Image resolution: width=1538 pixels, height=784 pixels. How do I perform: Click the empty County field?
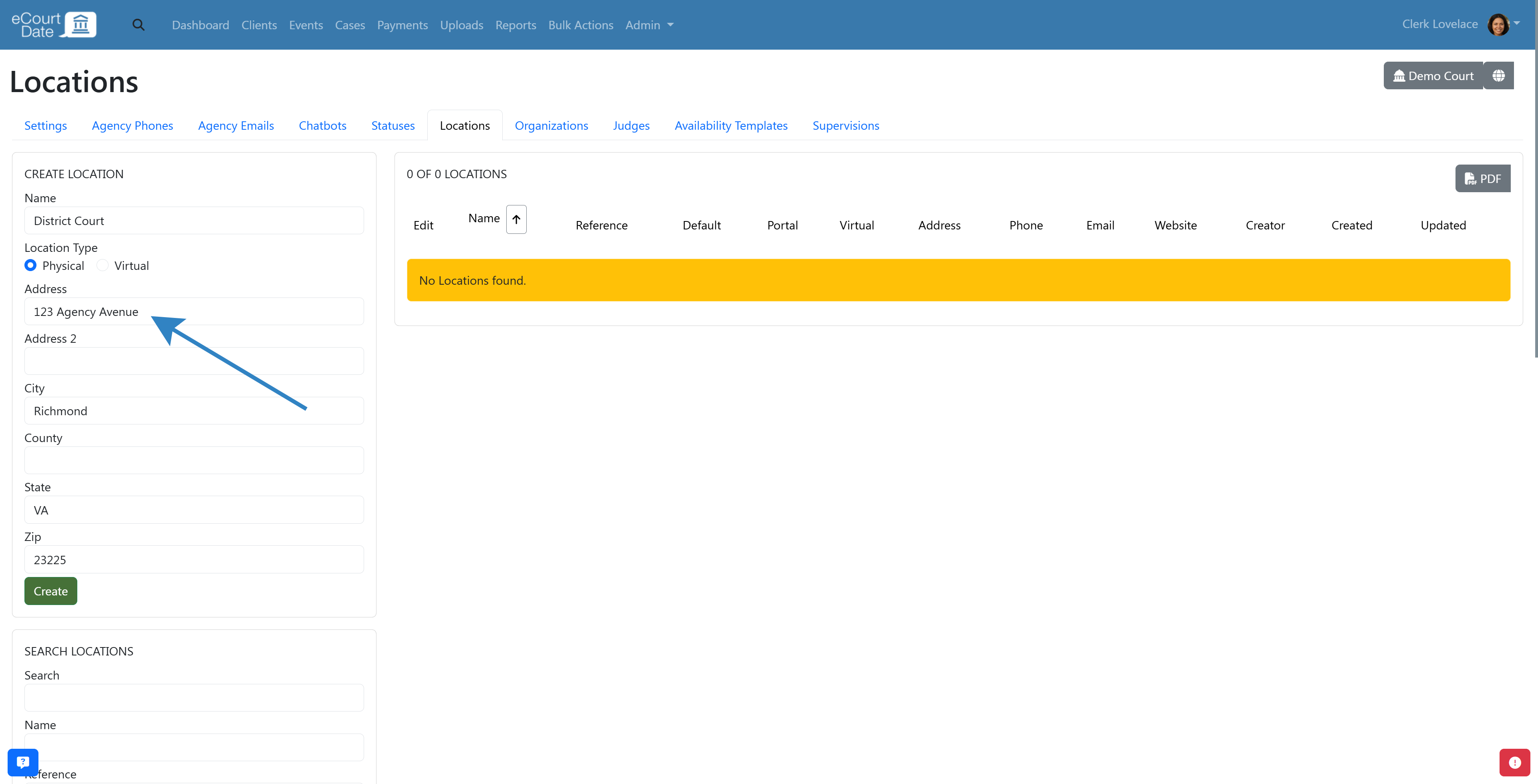[x=194, y=460]
